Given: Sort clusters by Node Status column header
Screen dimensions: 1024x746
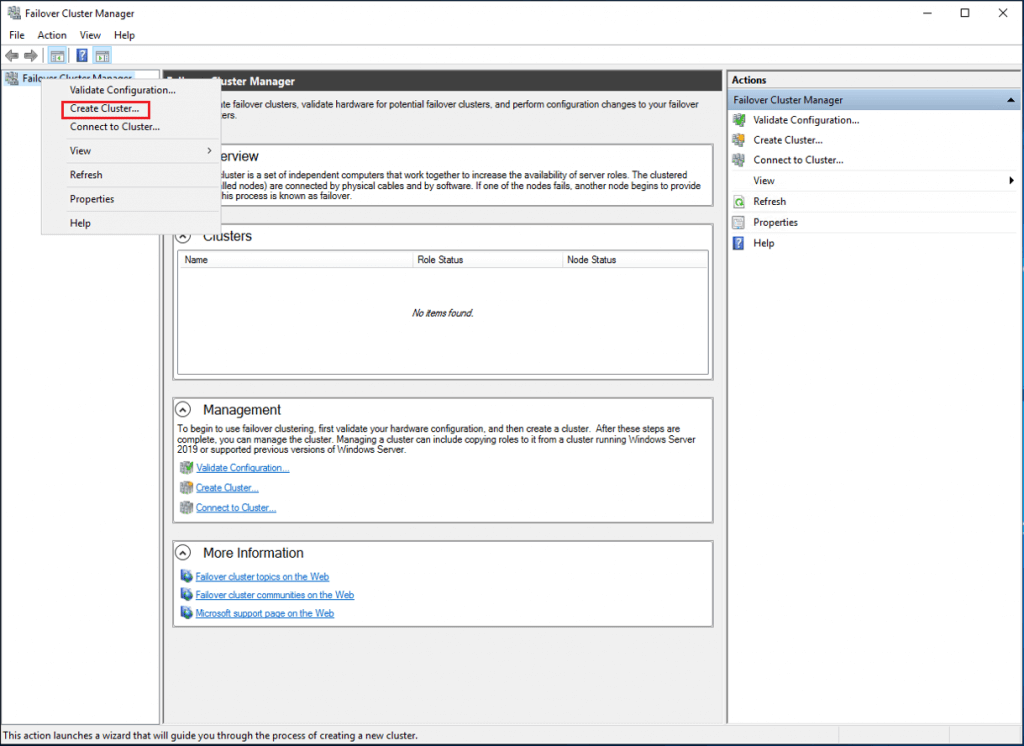Looking at the screenshot, I should click(x=635, y=260).
